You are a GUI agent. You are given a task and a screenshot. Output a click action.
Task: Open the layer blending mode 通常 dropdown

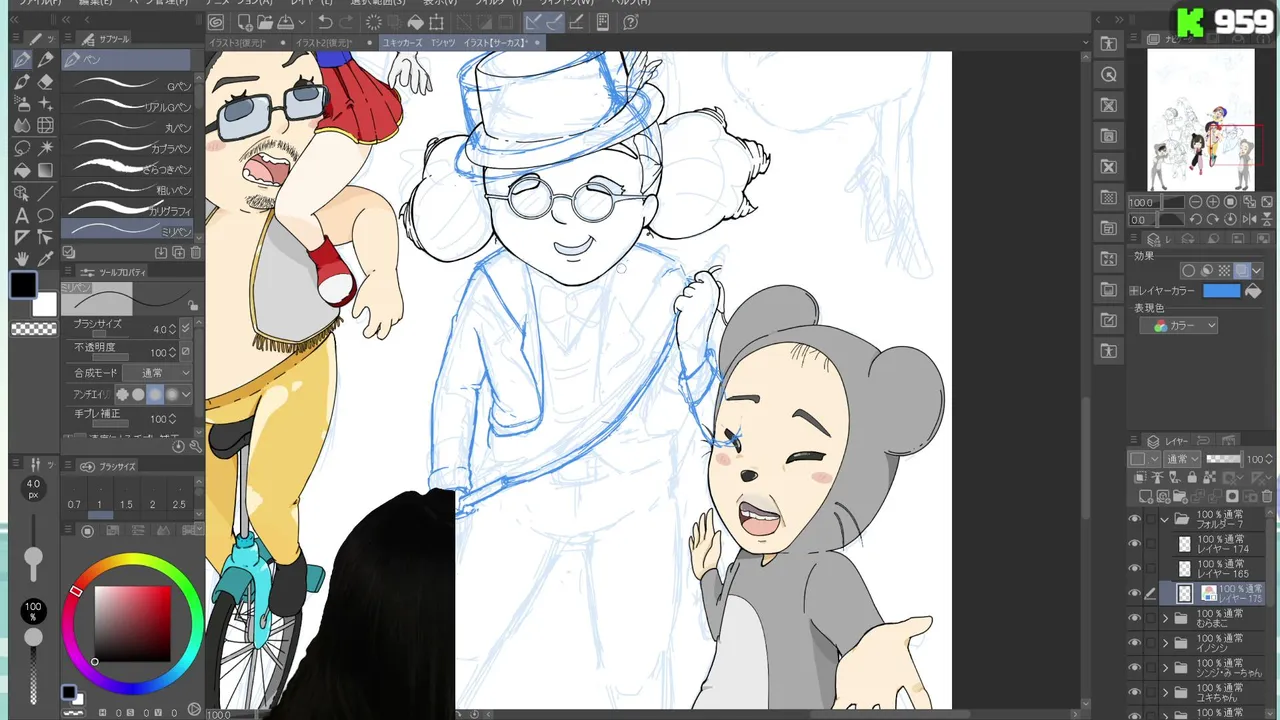point(1183,459)
